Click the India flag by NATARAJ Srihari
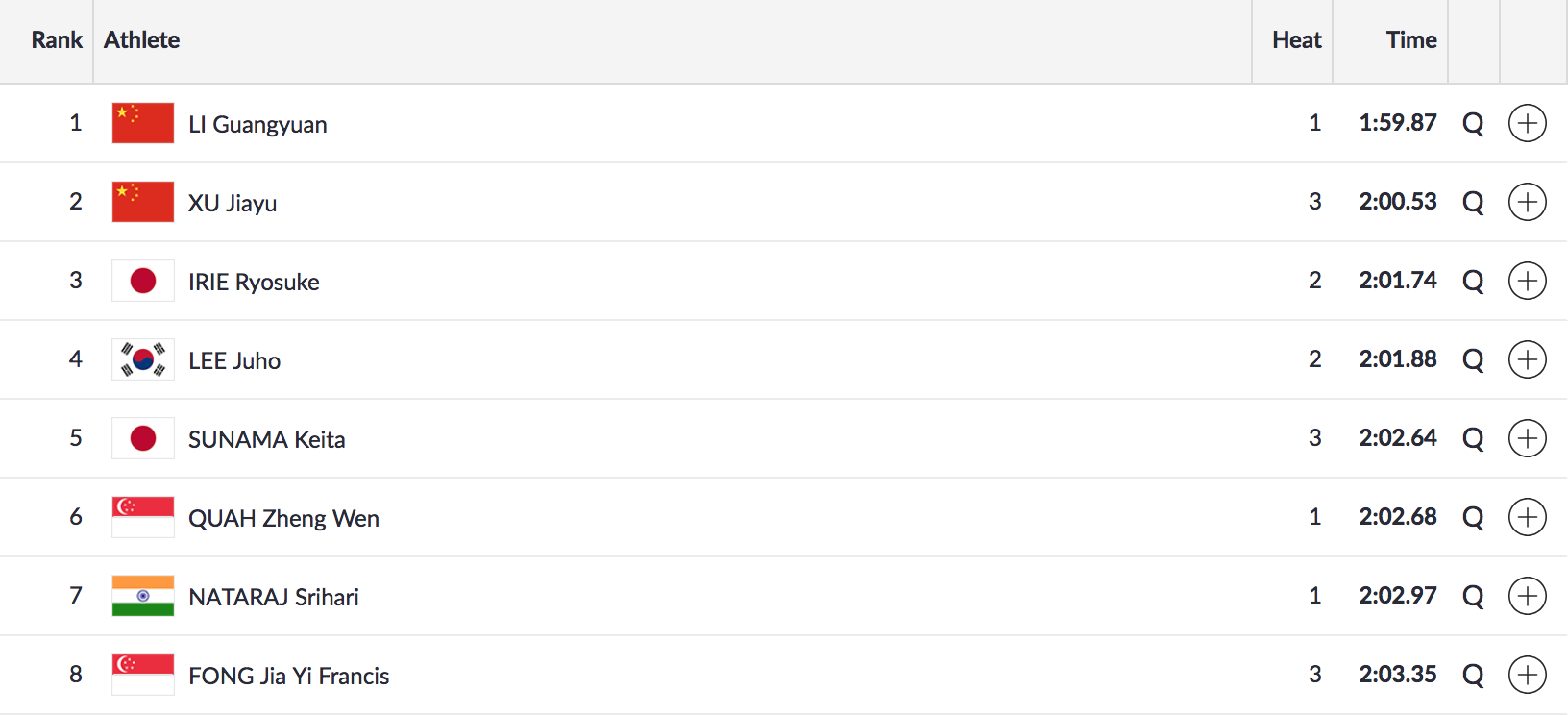1568x715 pixels. [143, 596]
